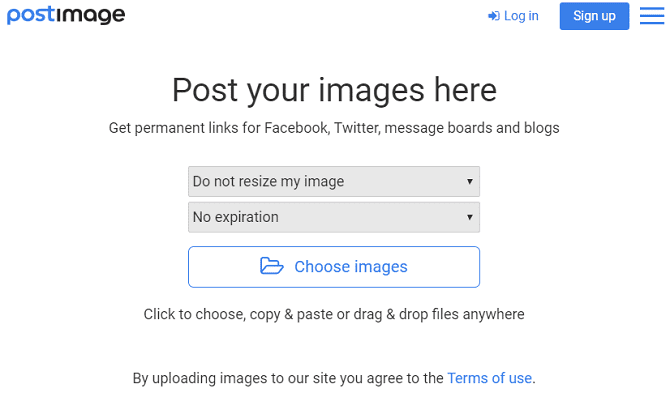
Task: Click the "No expiration" label text
Action: click(236, 217)
